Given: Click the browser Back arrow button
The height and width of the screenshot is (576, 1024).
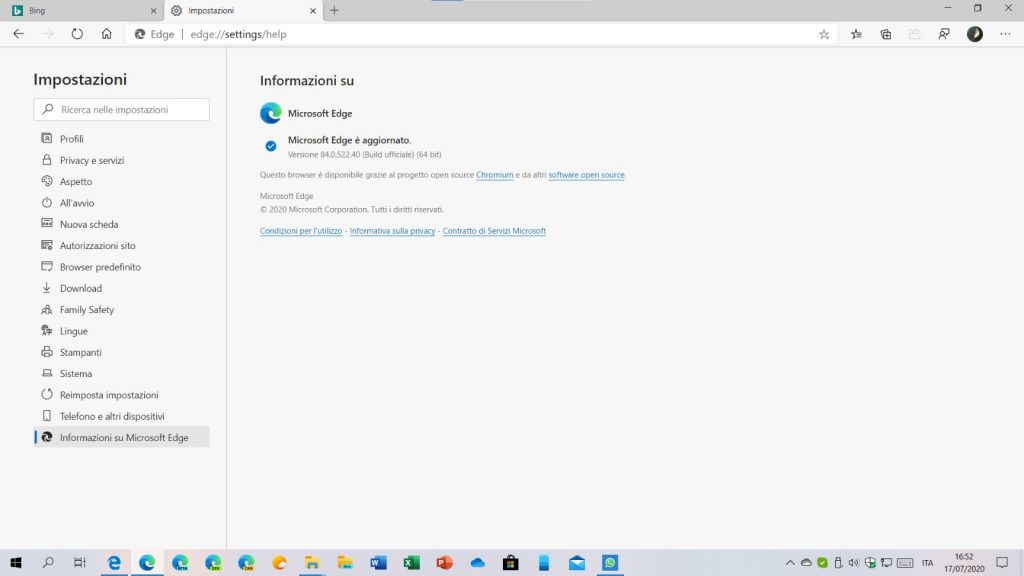Looking at the screenshot, I should click(18, 34).
